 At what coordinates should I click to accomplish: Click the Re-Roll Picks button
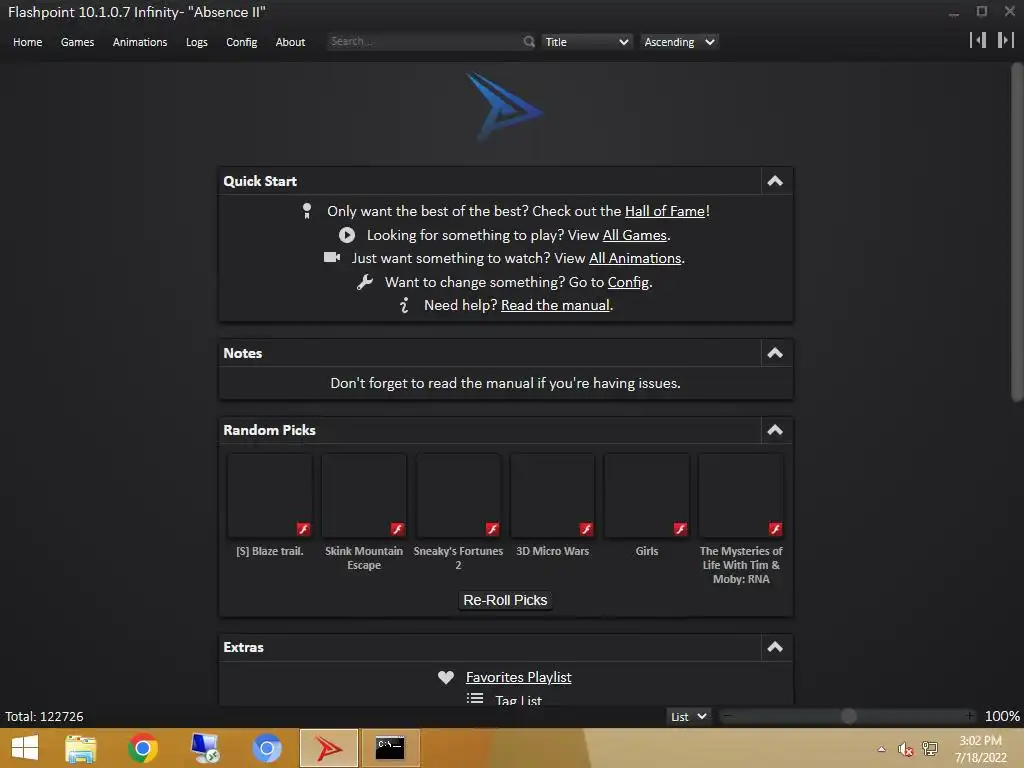tap(505, 600)
